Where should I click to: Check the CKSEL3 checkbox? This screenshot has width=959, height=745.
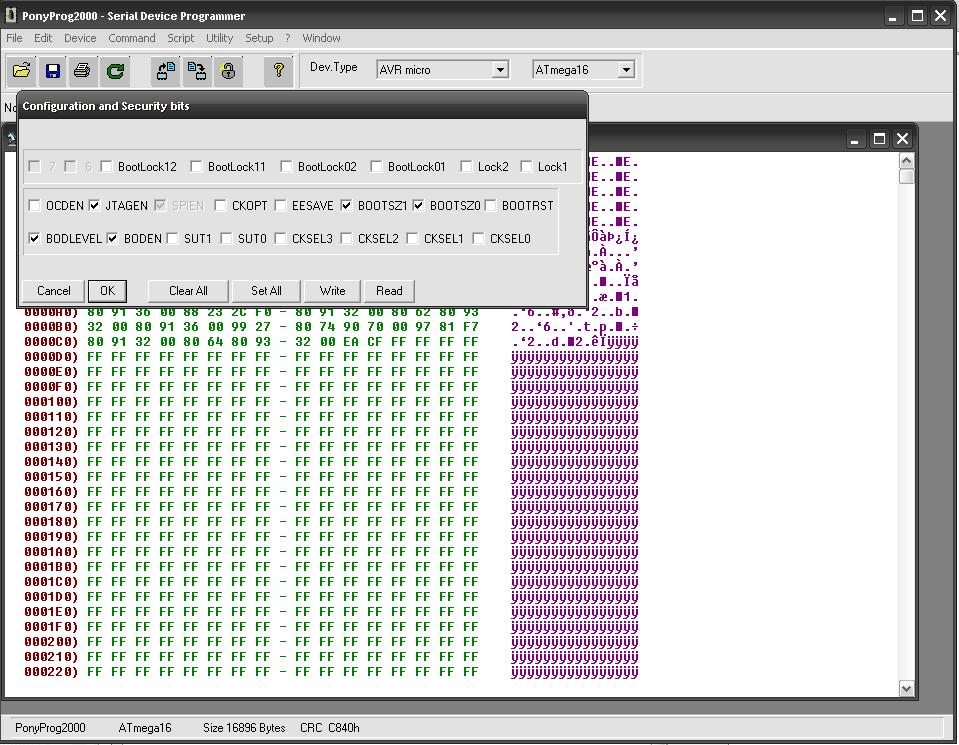click(x=280, y=239)
